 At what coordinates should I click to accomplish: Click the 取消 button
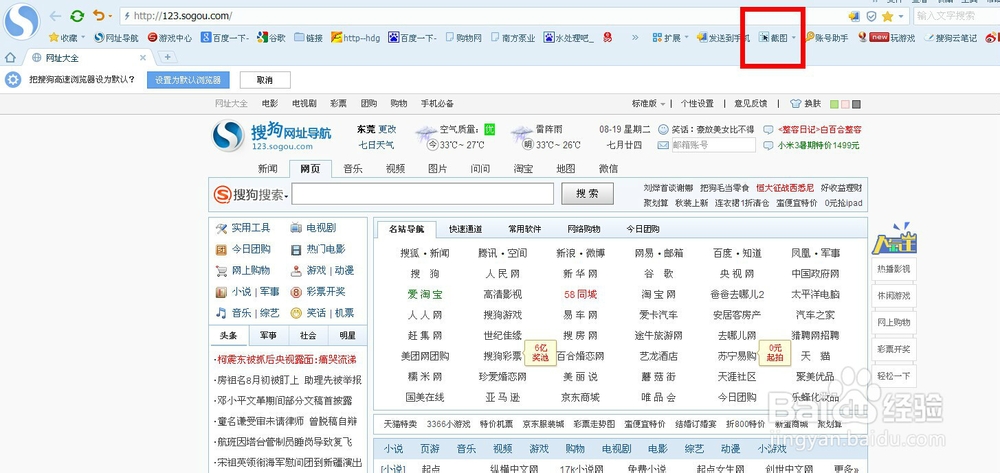[x=265, y=80]
